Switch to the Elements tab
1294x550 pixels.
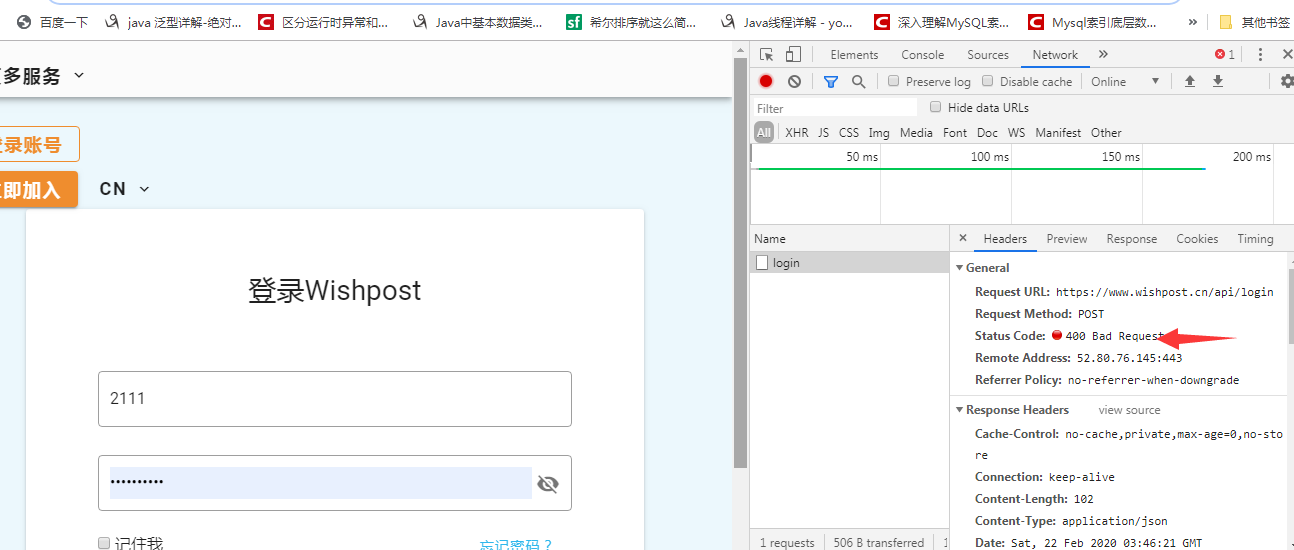tap(854, 55)
